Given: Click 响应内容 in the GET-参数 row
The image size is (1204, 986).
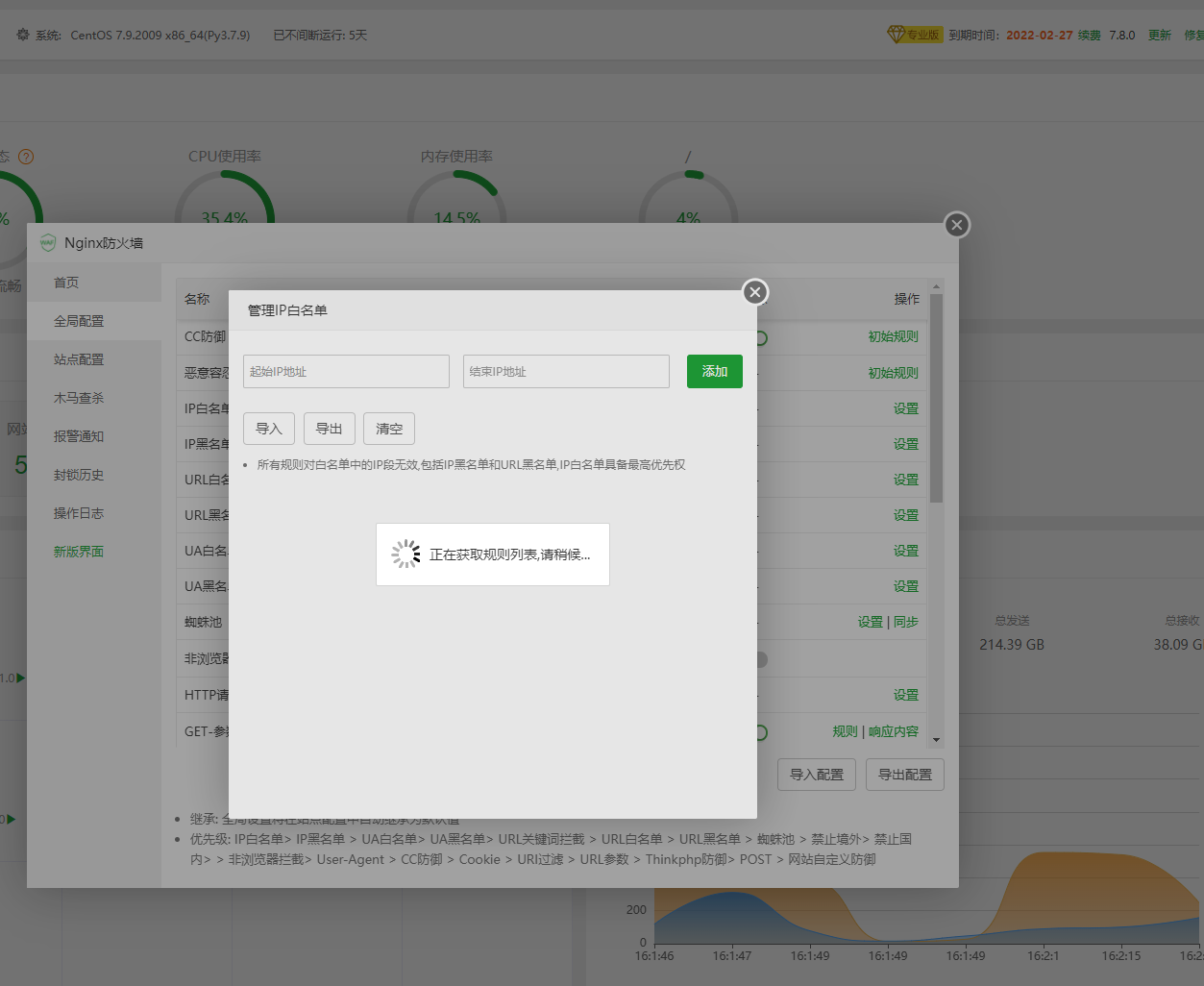Looking at the screenshot, I should [x=894, y=731].
